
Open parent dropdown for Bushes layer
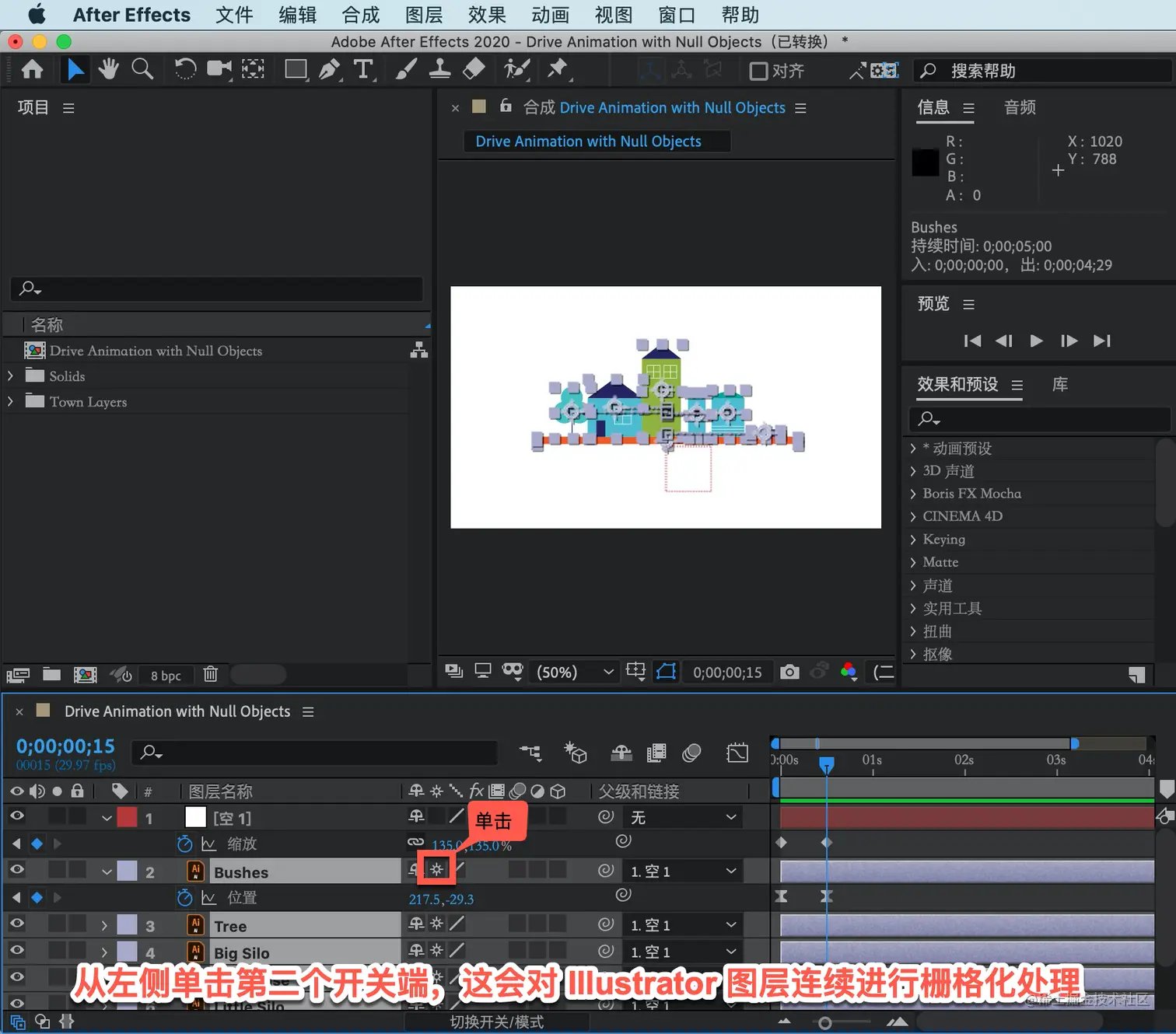tap(682, 871)
